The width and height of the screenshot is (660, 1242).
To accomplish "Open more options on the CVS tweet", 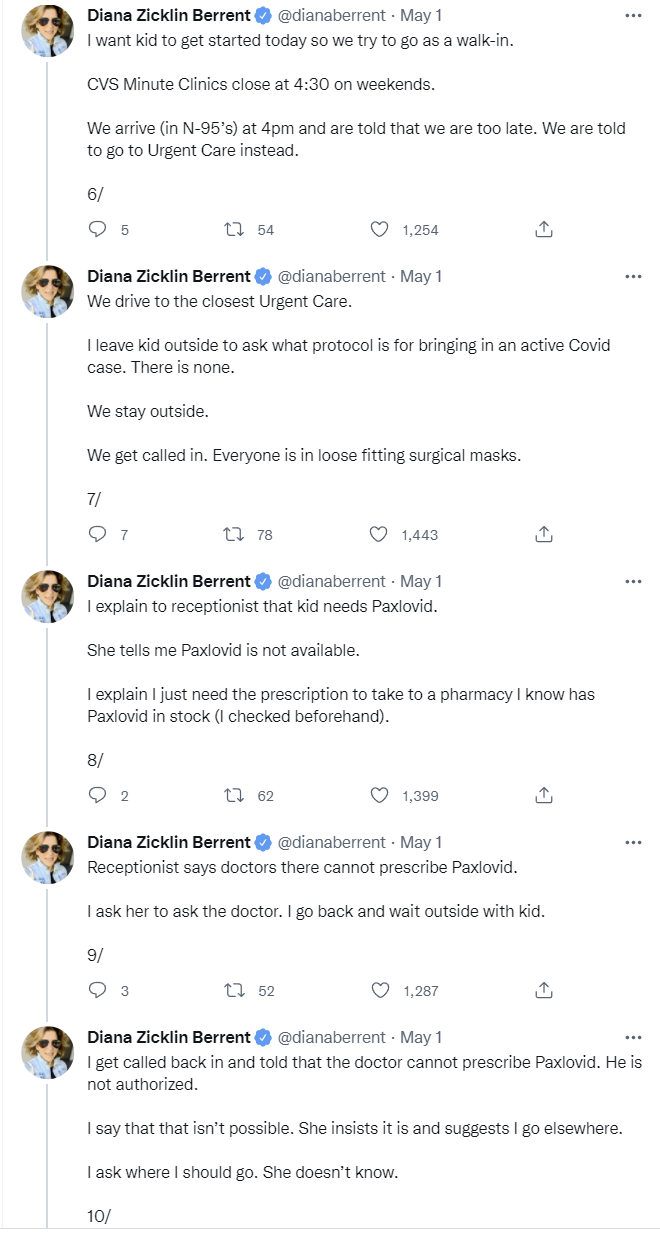I will [633, 15].
